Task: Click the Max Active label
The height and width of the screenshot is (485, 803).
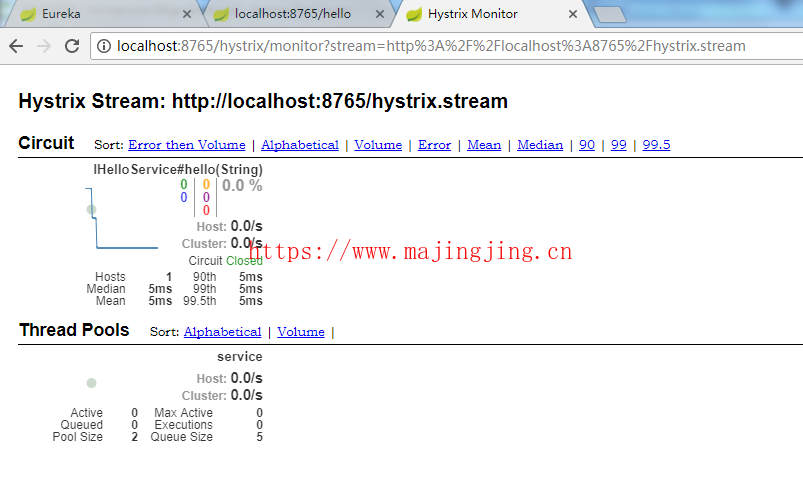Action: (x=183, y=413)
